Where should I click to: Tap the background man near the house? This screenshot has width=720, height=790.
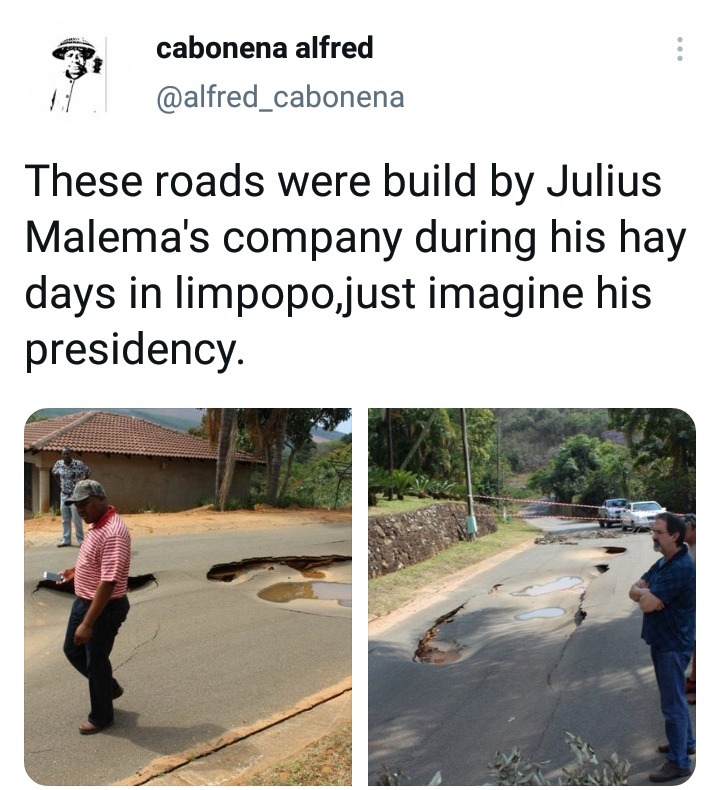(x=70, y=496)
